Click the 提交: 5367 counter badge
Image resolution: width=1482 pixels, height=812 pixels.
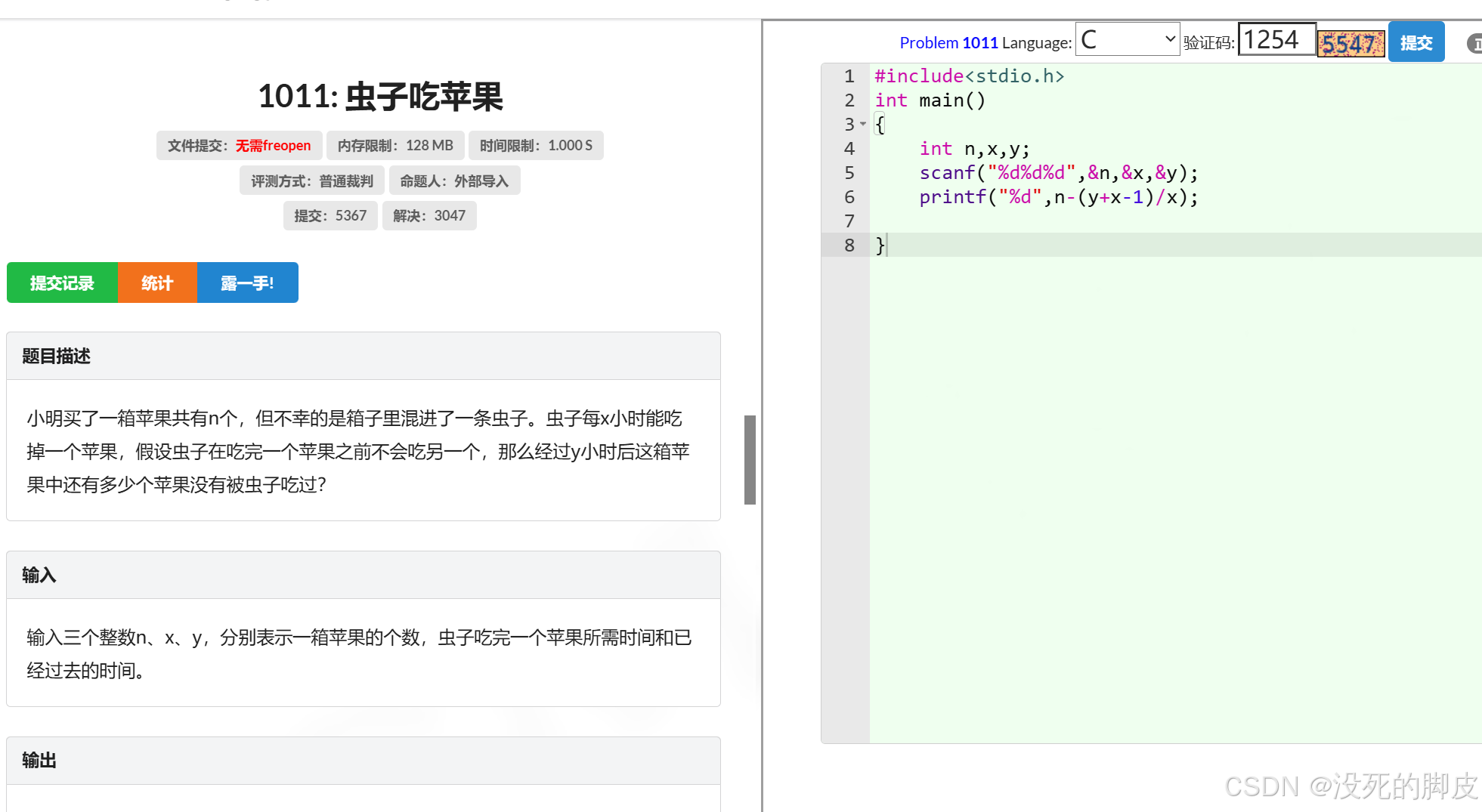(330, 215)
